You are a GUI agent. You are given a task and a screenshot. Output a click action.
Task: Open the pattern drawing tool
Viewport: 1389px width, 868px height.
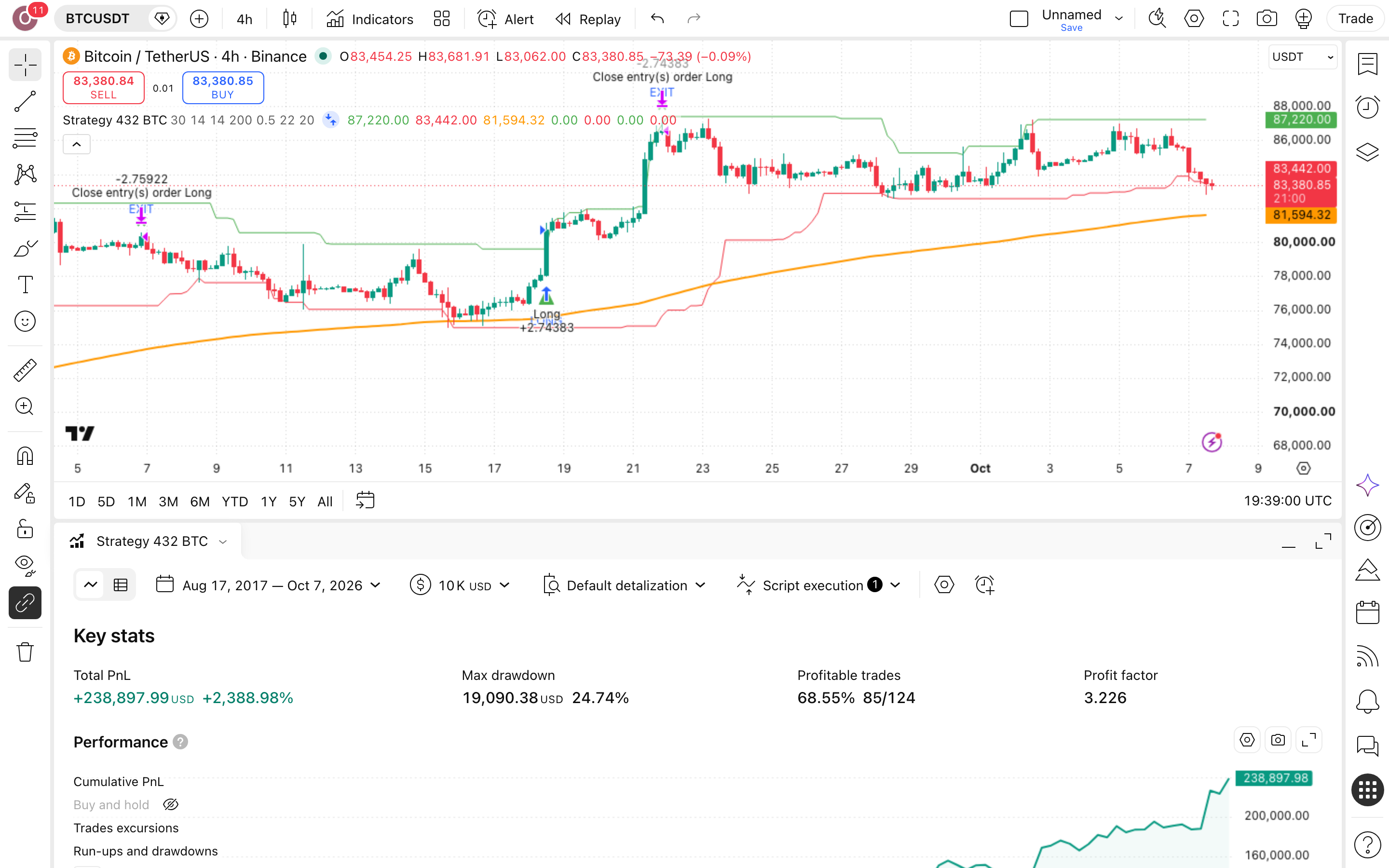25,175
